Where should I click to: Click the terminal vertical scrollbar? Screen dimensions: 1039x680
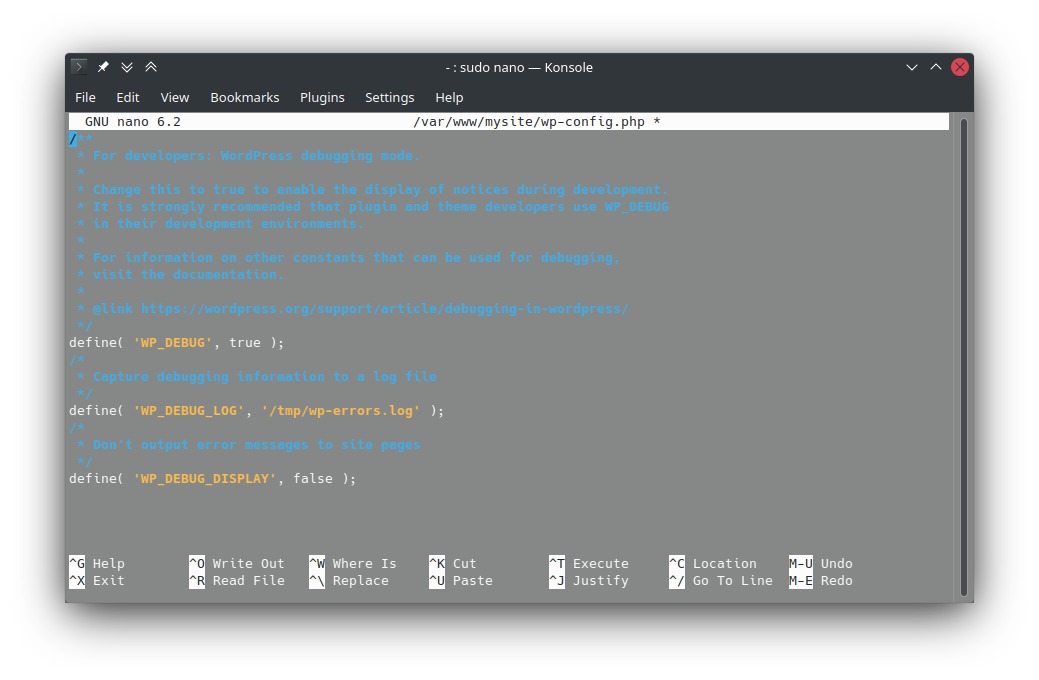pyautogui.click(x=963, y=357)
